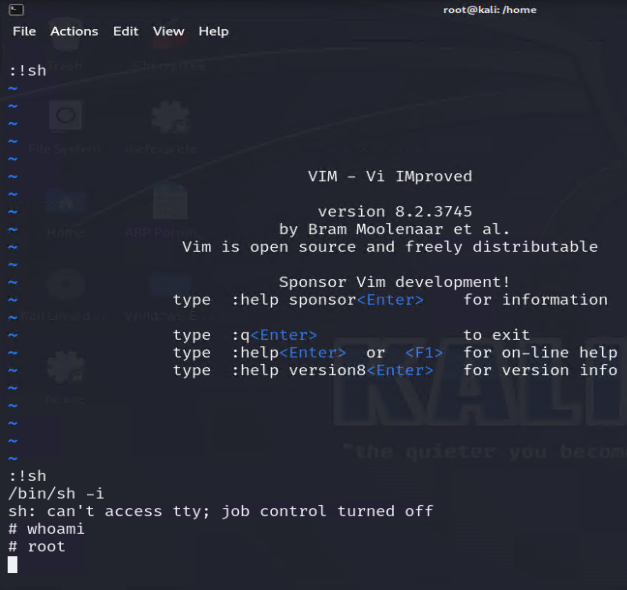Click the 'Sponsor Vim development!' line

coord(394,282)
